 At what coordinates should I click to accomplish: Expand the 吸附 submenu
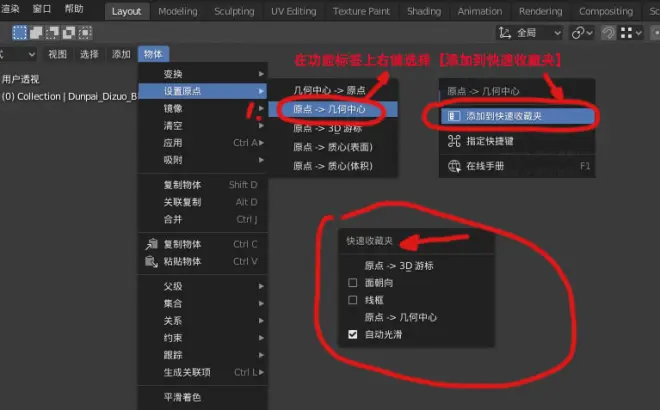[x=203, y=160]
